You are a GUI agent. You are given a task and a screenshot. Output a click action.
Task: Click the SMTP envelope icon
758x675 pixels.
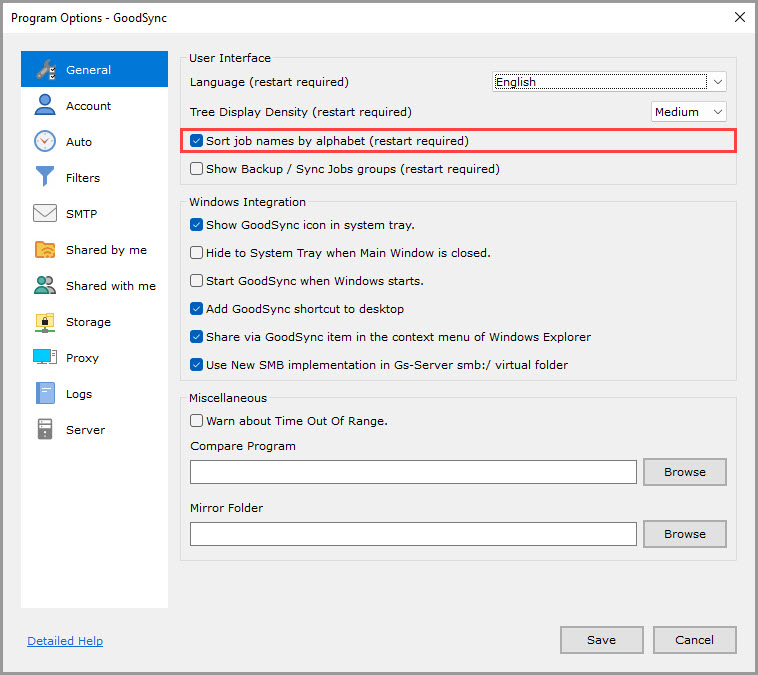click(x=45, y=213)
